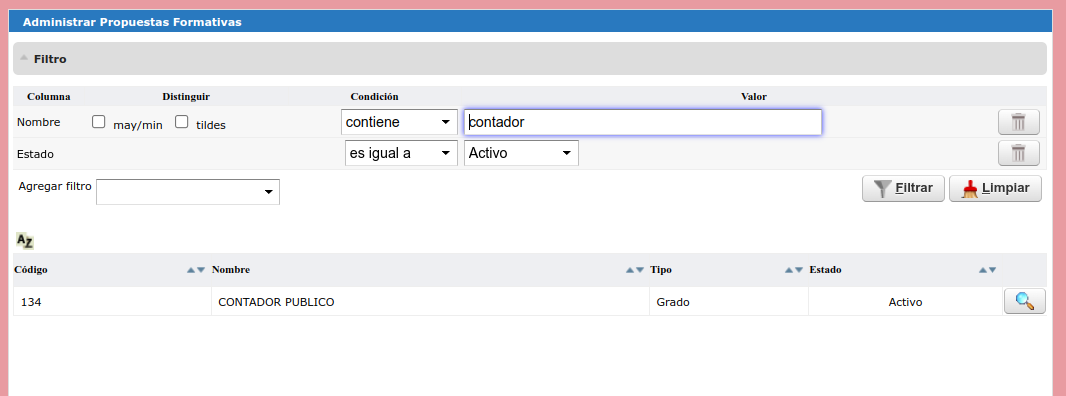Click the Filtrar button

[903, 188]
